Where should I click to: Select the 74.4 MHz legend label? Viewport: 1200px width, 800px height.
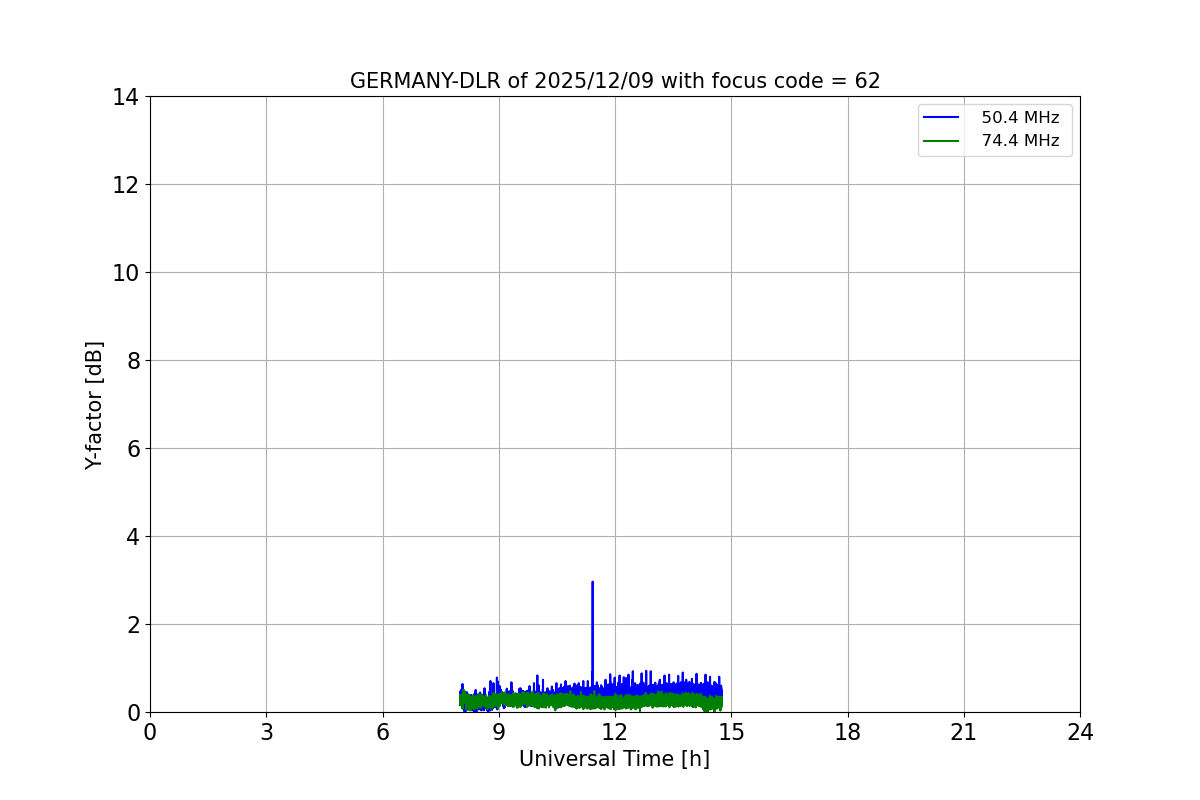1020,141
